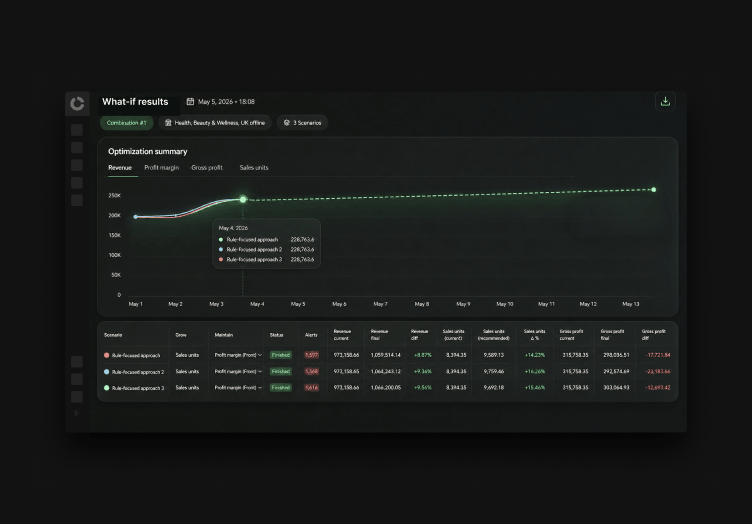Click the Alerts column header
Screen dimensions: 752x524
pos(311,335)
